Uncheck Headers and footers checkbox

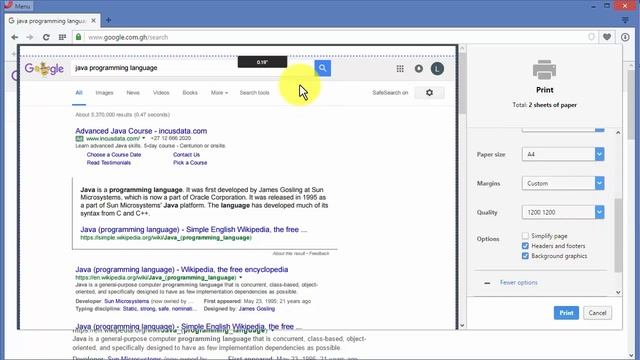[525, 246]
